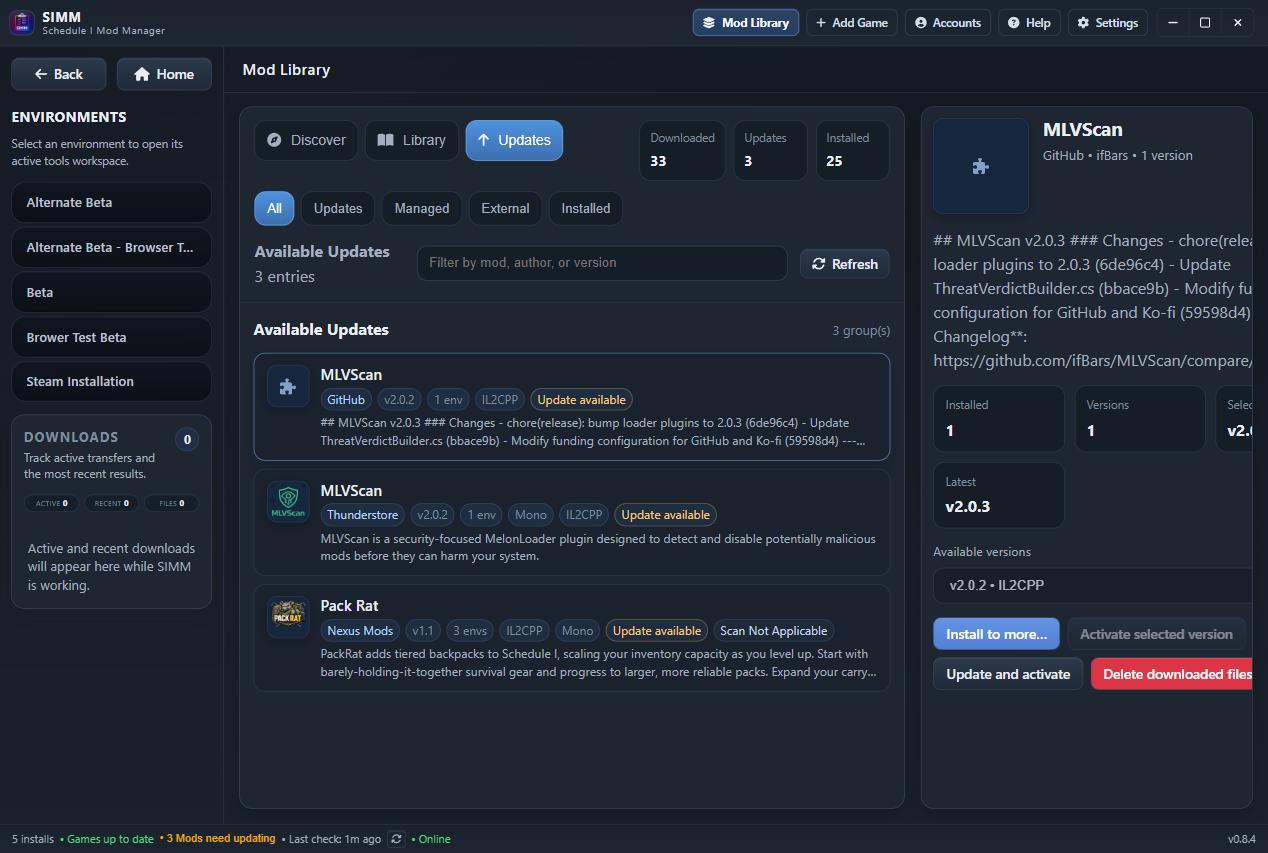The image size is (1268, 853).
Task: Click the 3 envs tag on Pack Rat
Action: (470, 631)
